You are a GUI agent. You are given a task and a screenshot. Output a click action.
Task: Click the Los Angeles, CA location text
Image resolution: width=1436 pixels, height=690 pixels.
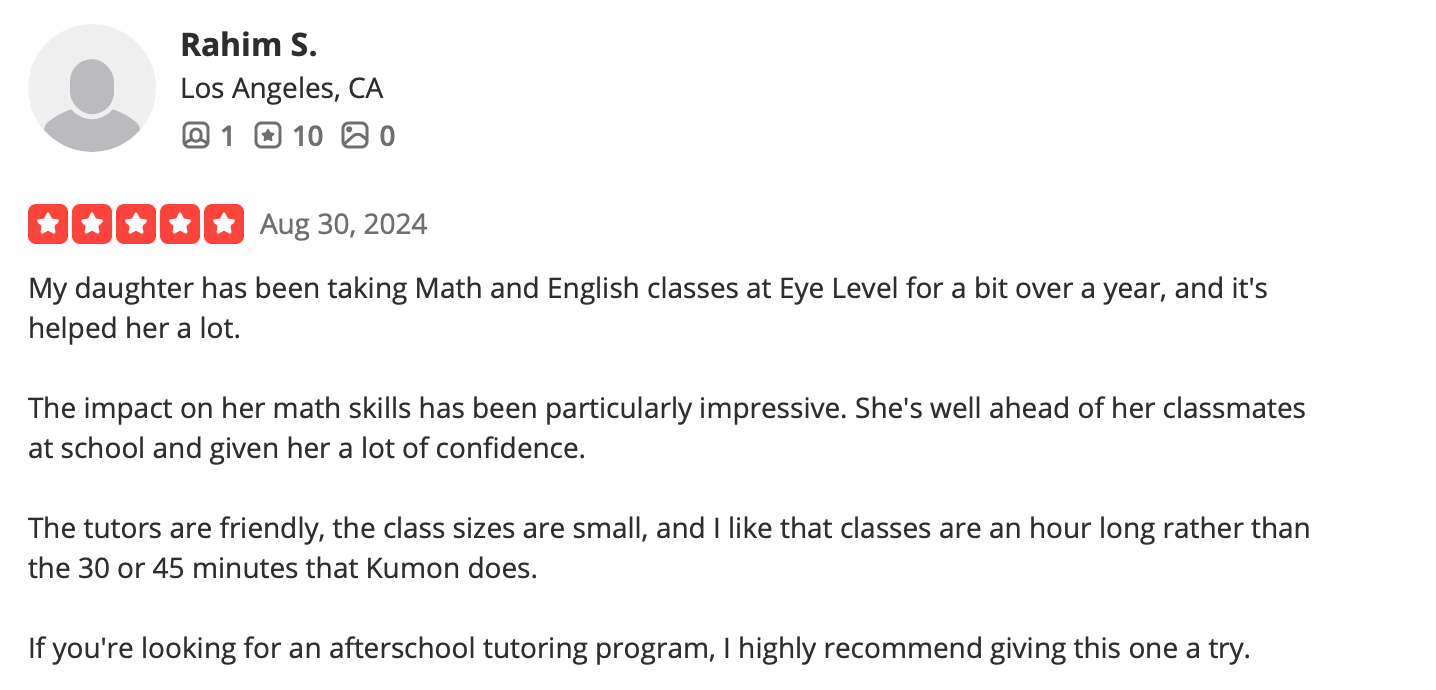281,88
